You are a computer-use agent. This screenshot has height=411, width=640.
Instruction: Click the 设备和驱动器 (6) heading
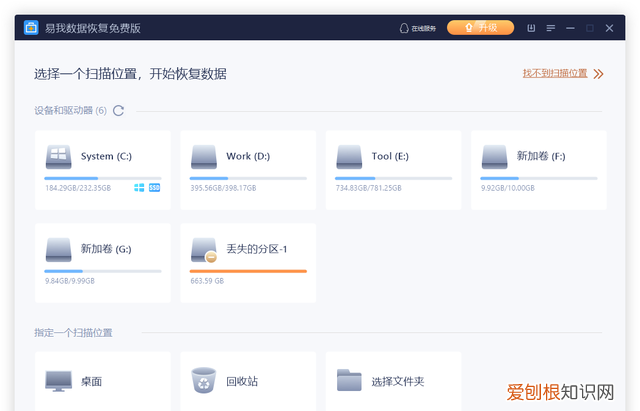pyautogui.click(x=71, y=111)
